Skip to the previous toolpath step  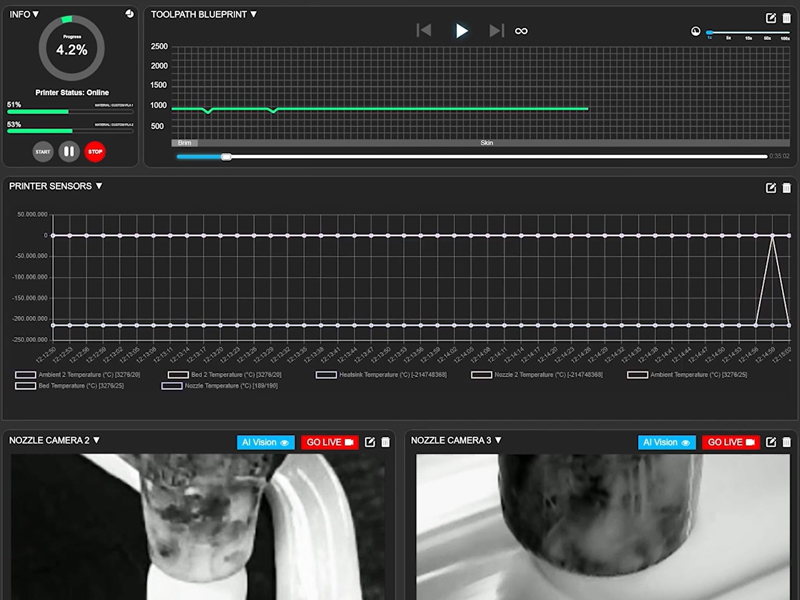[424, 31]
